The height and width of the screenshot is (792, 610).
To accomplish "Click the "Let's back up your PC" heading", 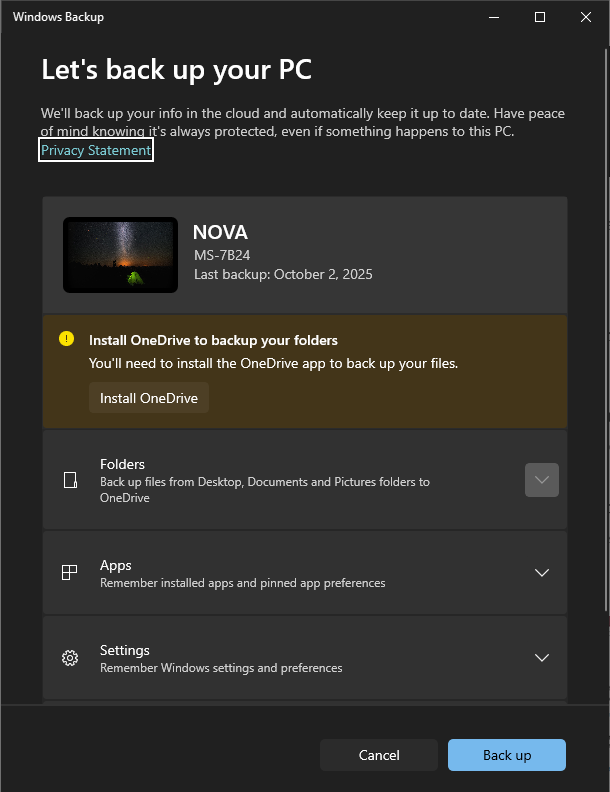I will click(176, 70).
